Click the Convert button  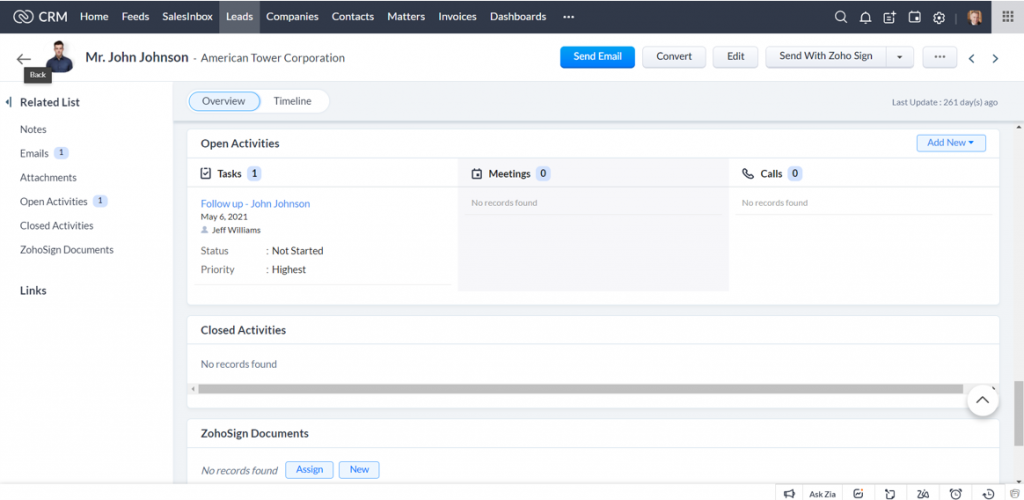coord(674,57)
